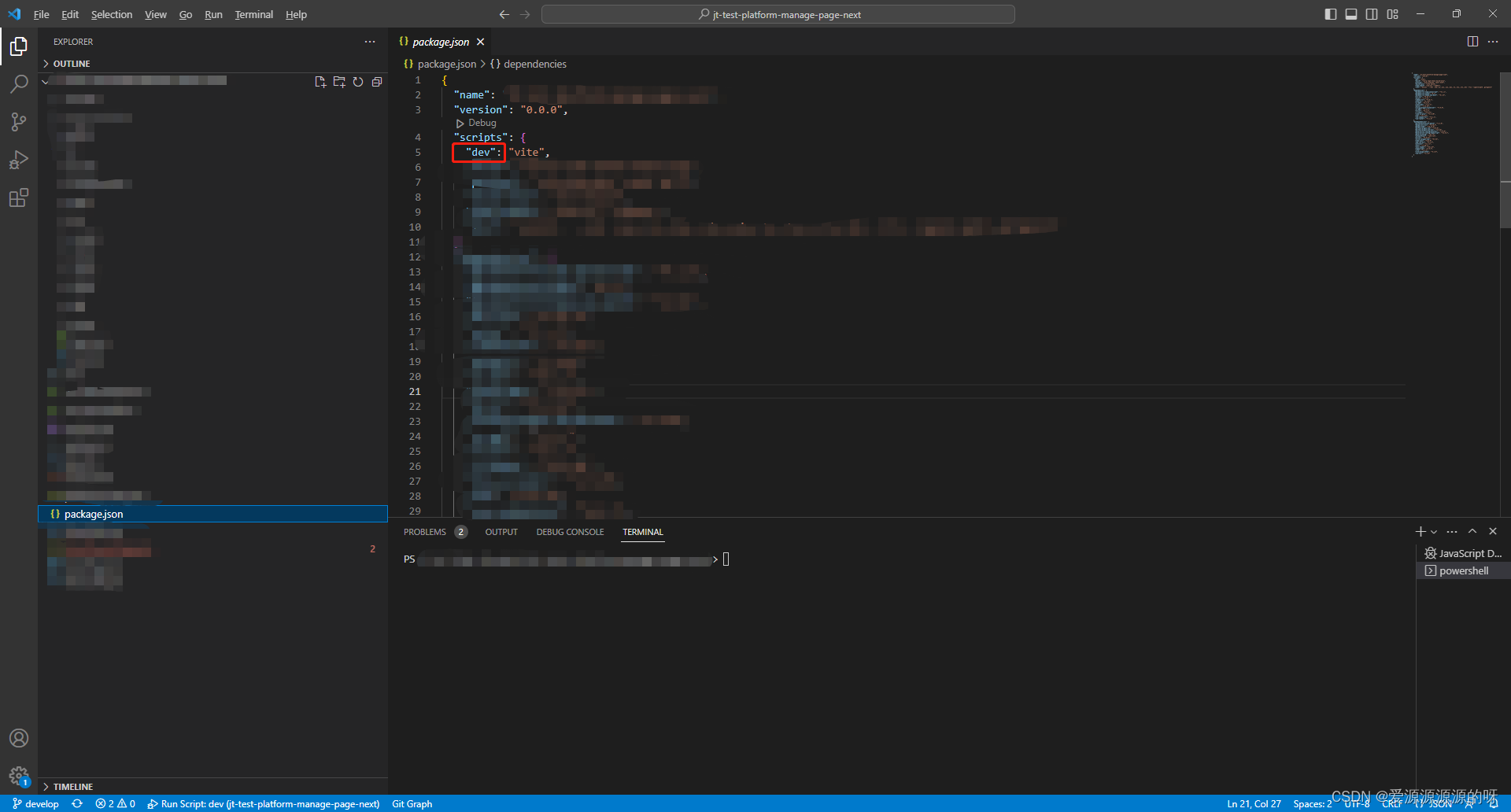This screenshot has width=1511, height=812.
Task: Open Run and Debug view
Action: (x=19, y=160)
